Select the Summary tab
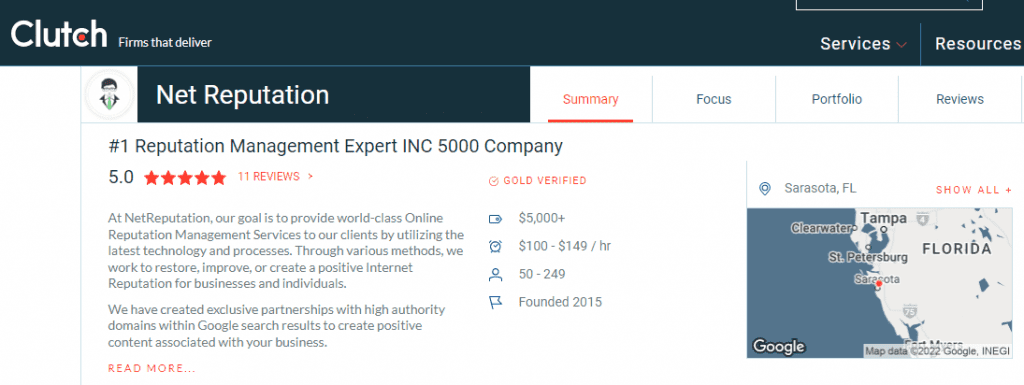Screen dimensions: 1024x385 click(x=590, y=99)
